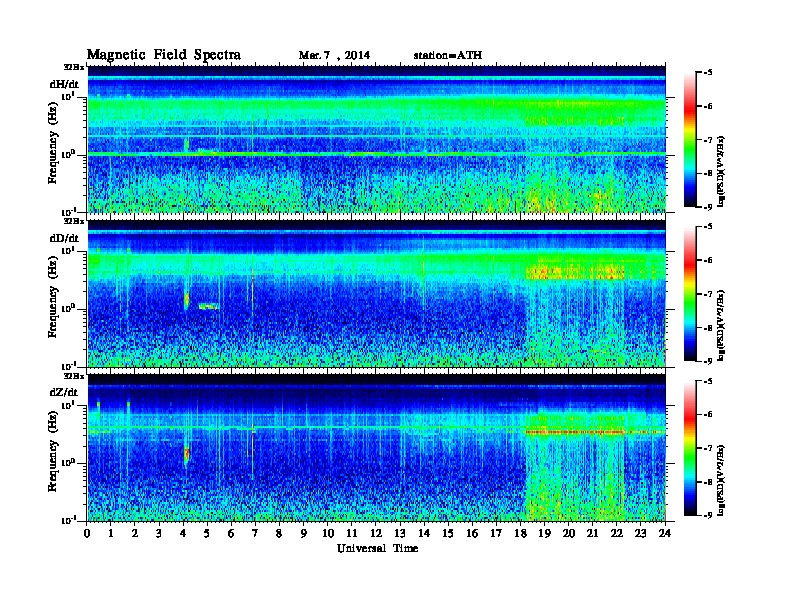Click hour 15 on the time axis
Viewport: 792px width, 612px height.
tap(448, 534)
